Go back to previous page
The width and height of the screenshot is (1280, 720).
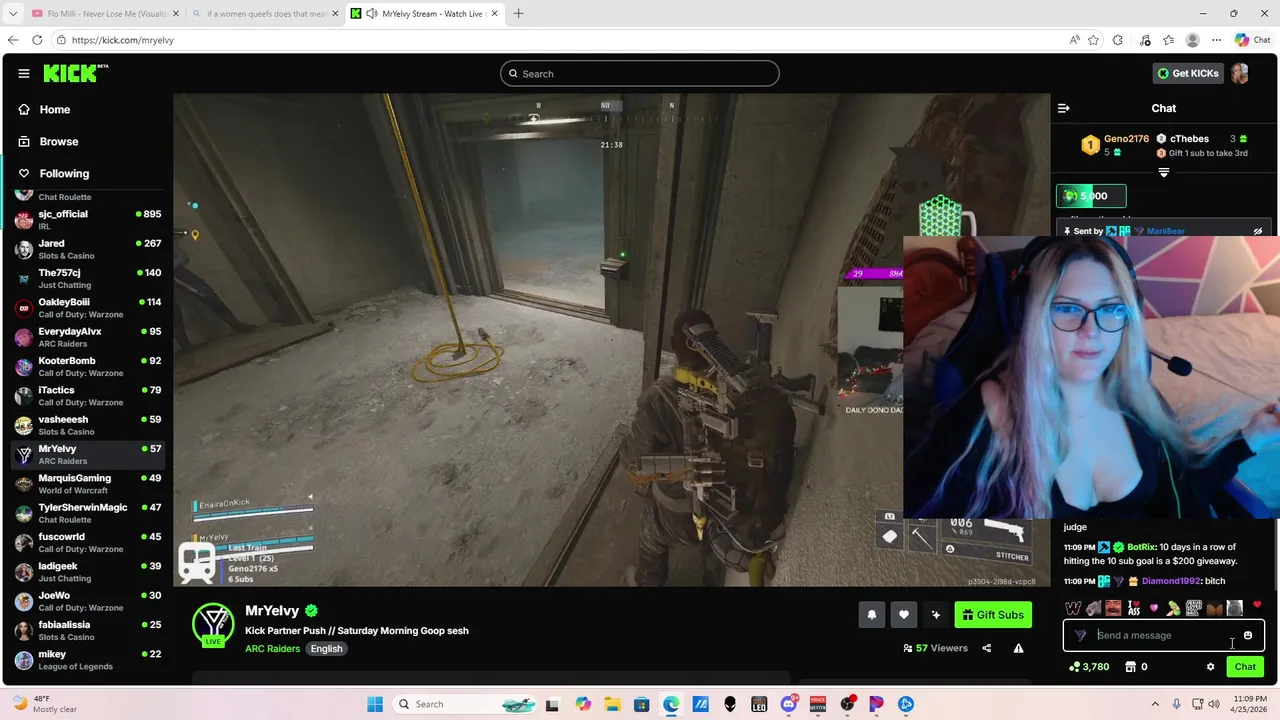(13, 40)
